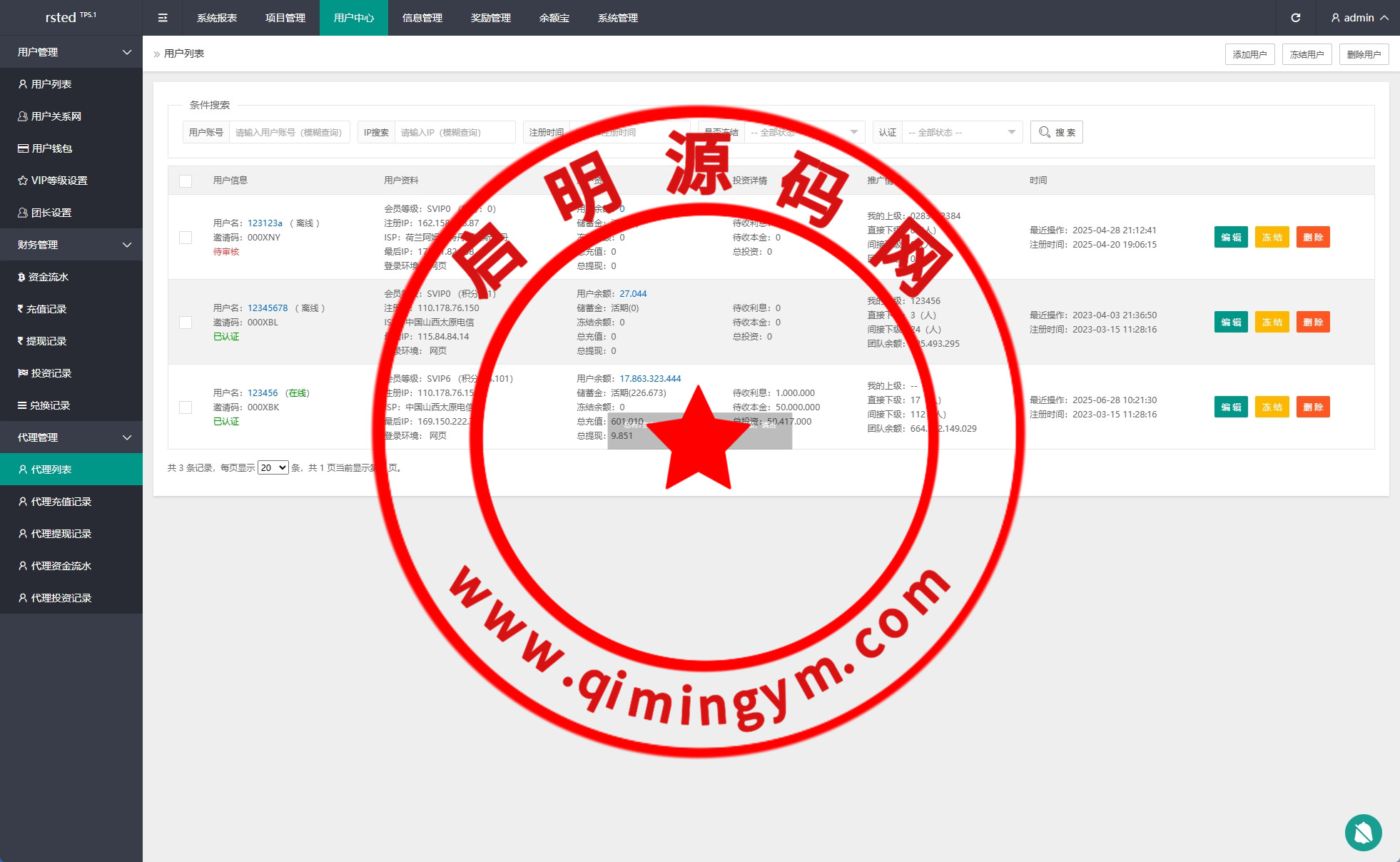Image resolution: width=1400 pixels, height=862 pixels.
Task: Open VIP等级设置 star icon item
Action: 59,181
